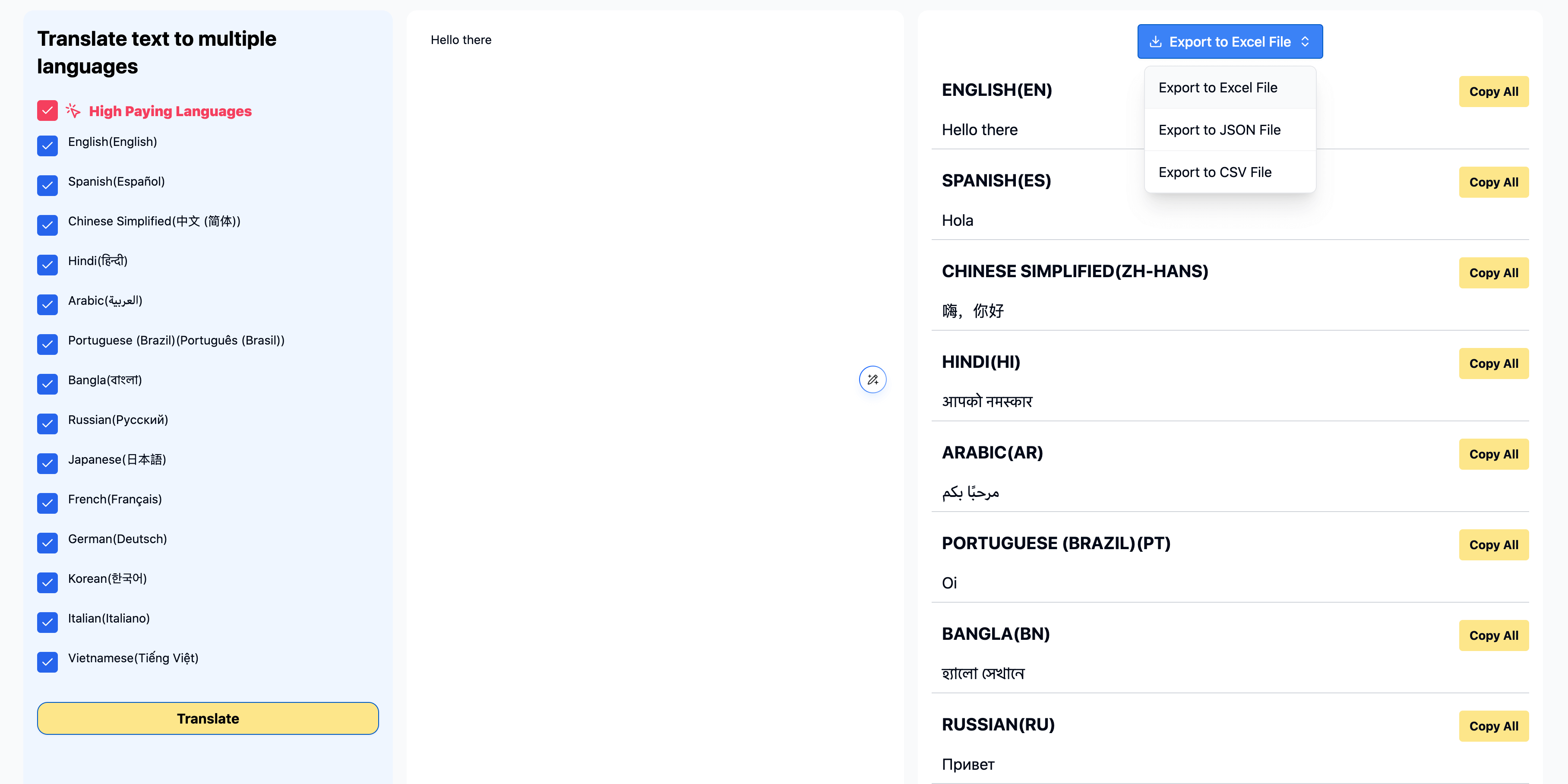Copy All for Spanish translation

1494,182
